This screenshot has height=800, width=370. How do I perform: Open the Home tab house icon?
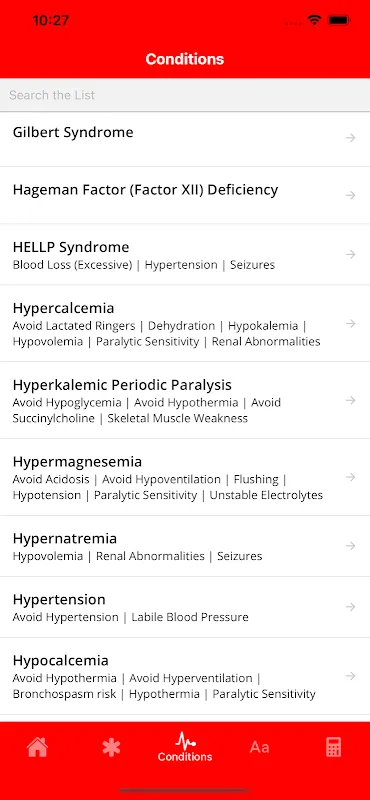37,747
